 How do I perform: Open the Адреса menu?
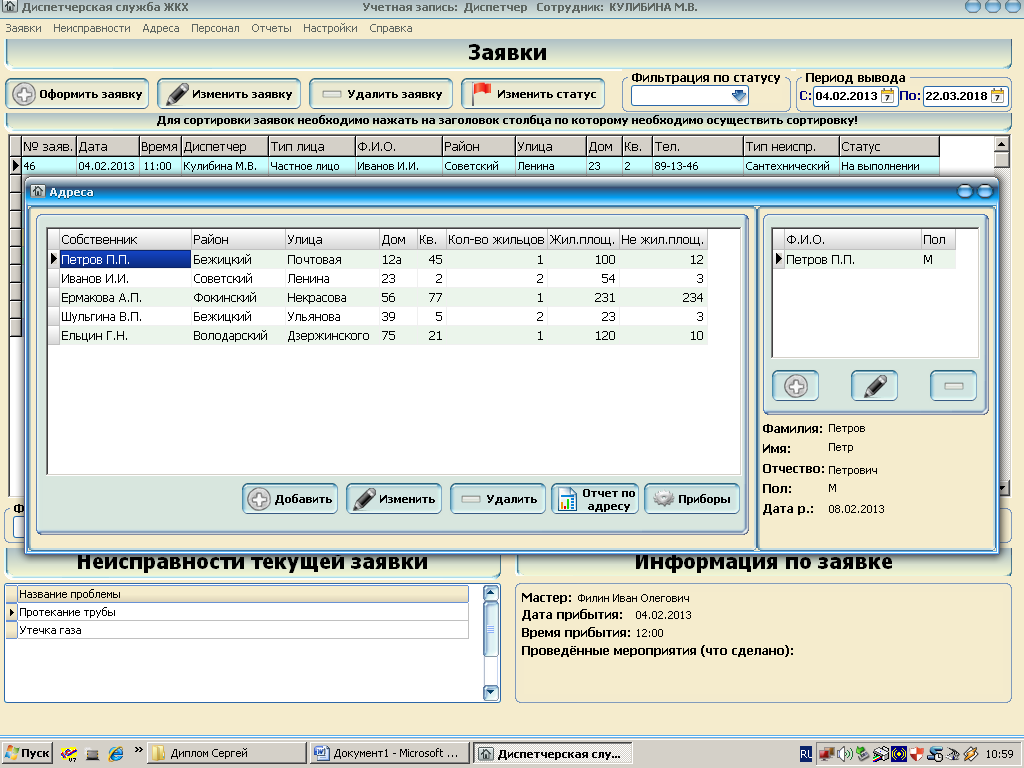tap(161, 28)
